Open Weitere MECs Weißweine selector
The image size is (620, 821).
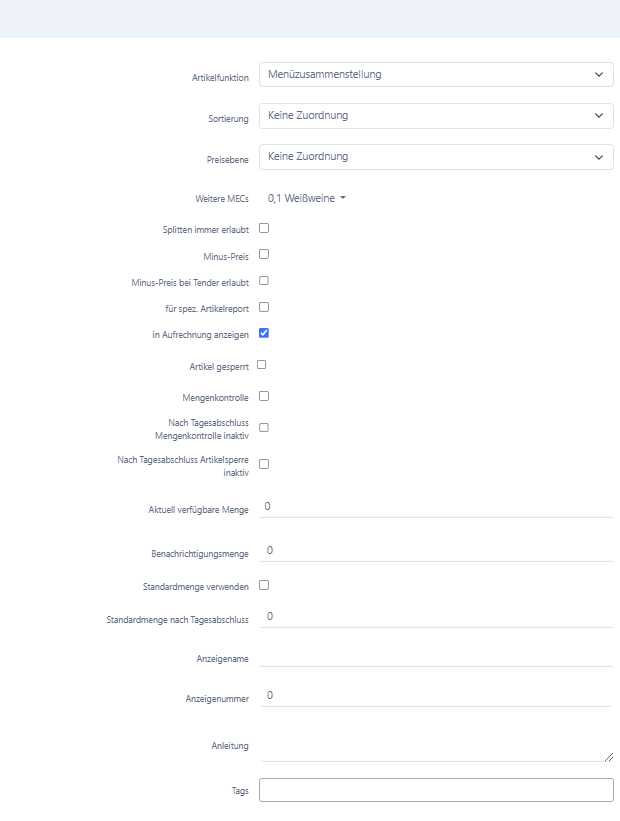[307, 198]
